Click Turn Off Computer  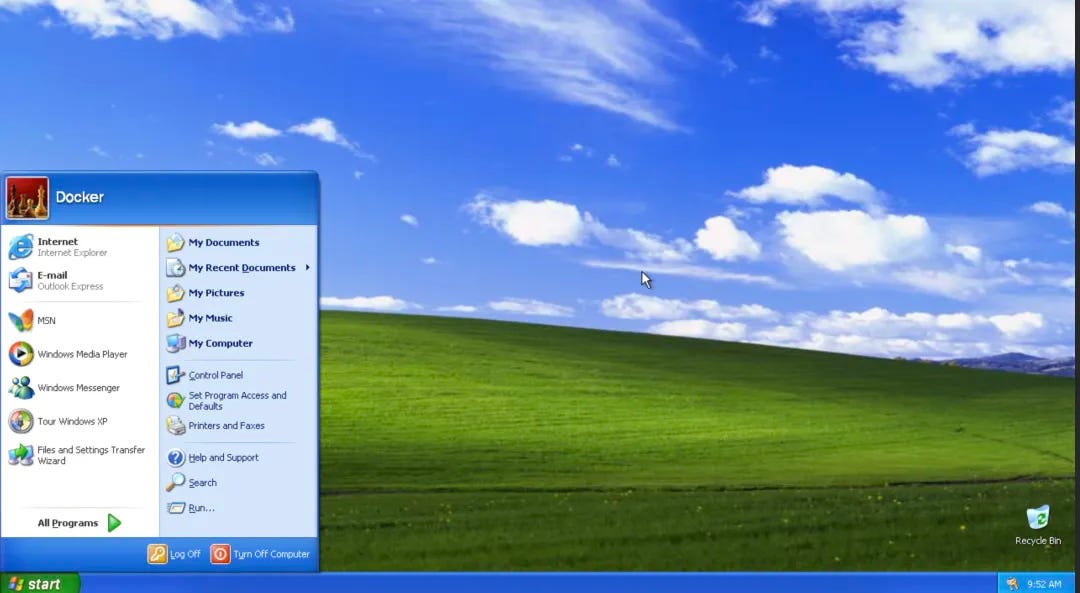coord(263,554)
